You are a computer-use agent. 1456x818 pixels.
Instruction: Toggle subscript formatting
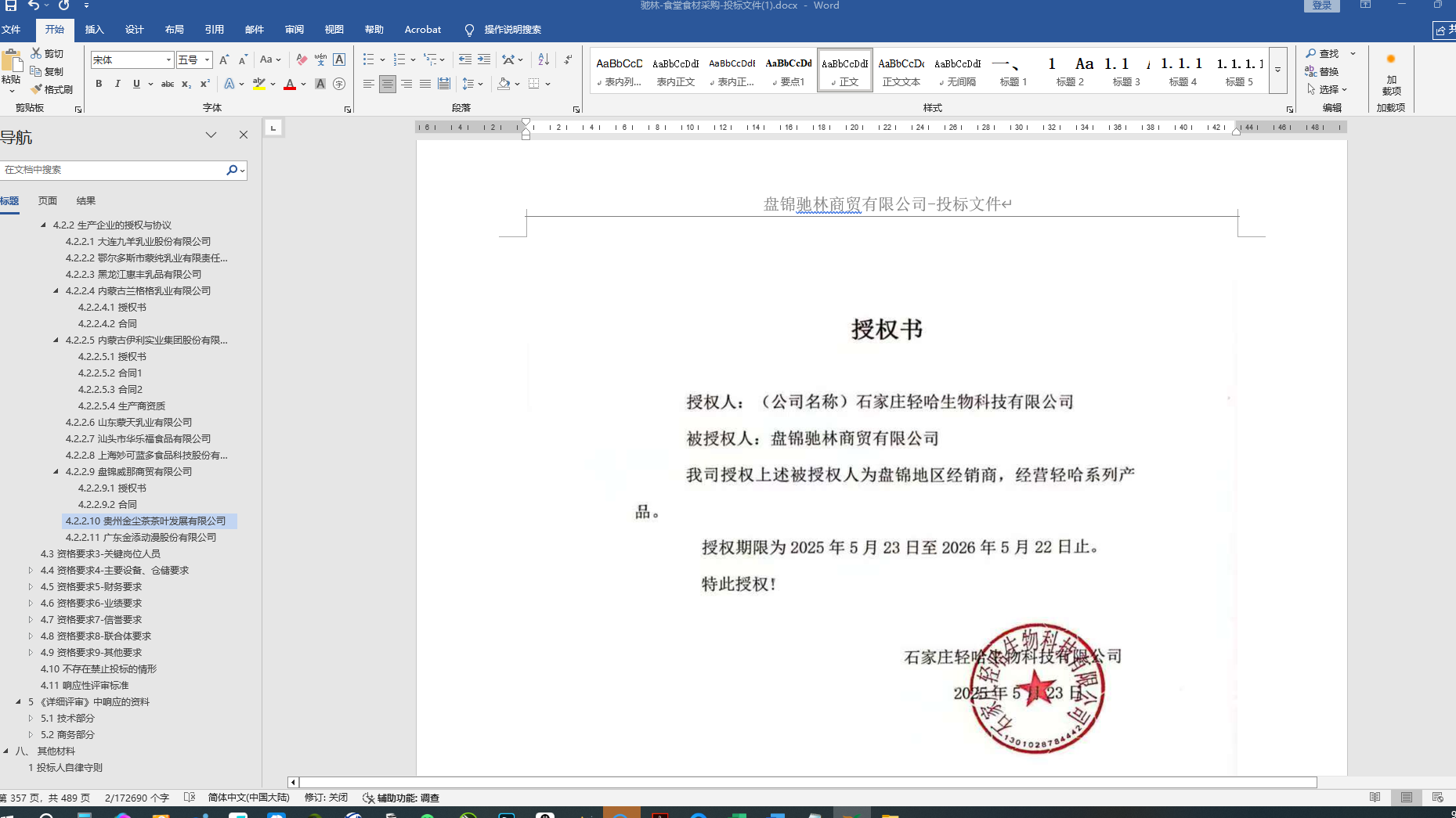(186, 84)
